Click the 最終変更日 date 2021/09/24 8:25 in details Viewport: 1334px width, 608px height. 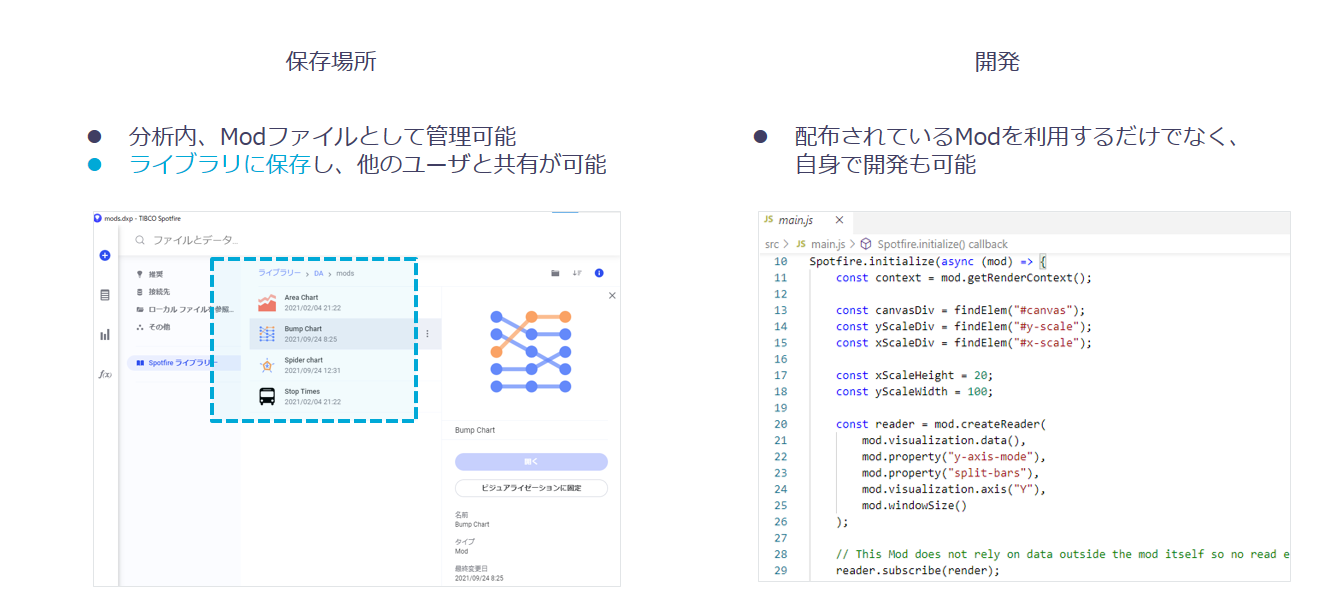pos(479,579)
